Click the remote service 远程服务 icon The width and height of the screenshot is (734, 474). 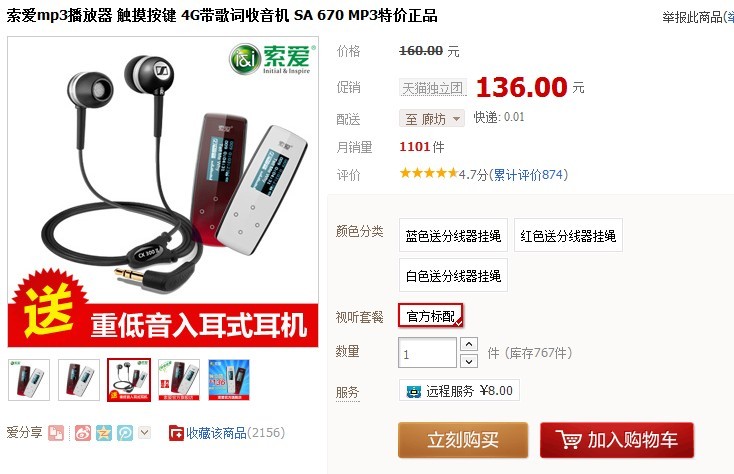413,391
